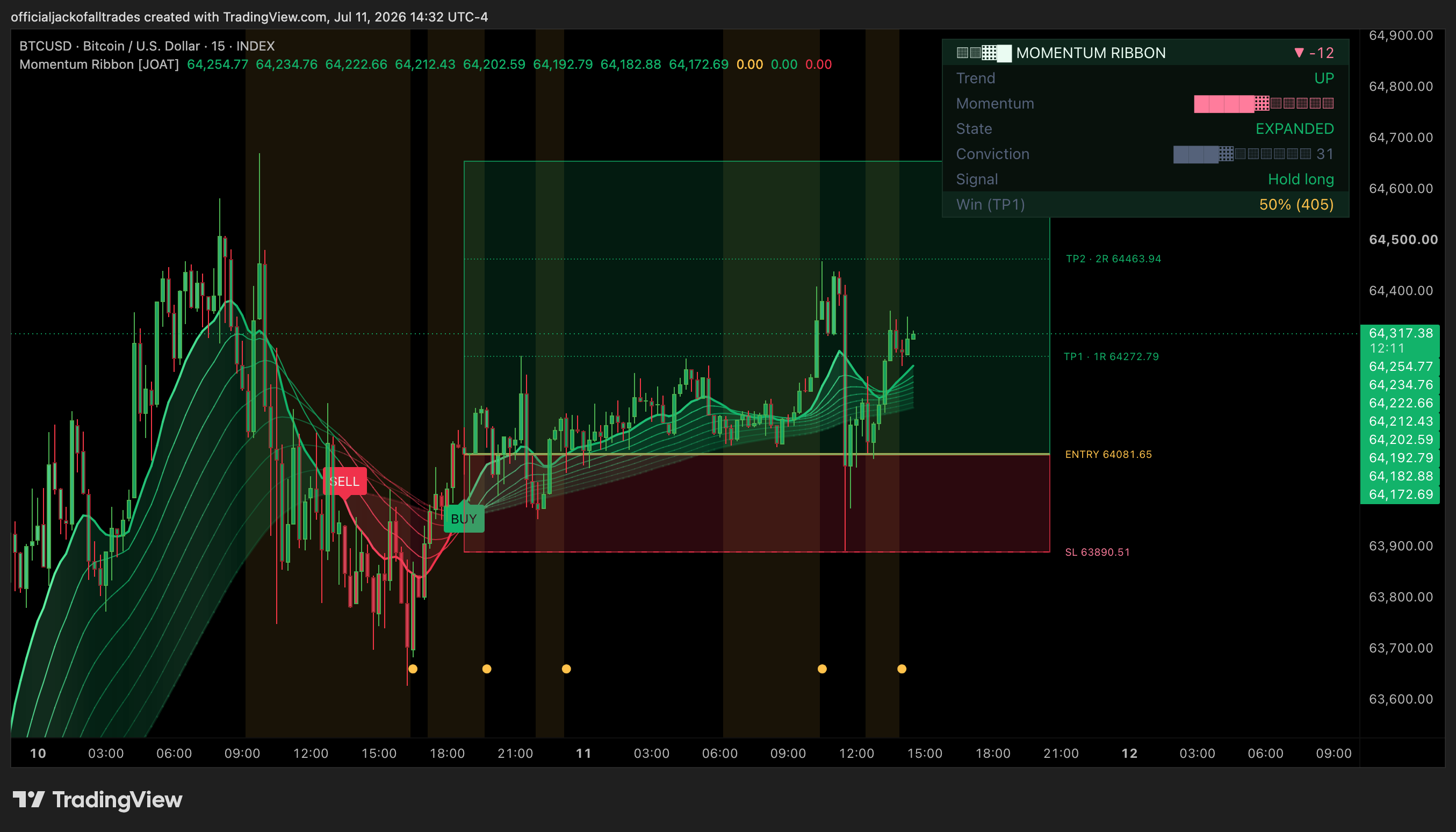The width and height of the screenshot is (1456, 832).
Task: Click the red 0.00 legend value
Action: [x=818, y=64]
